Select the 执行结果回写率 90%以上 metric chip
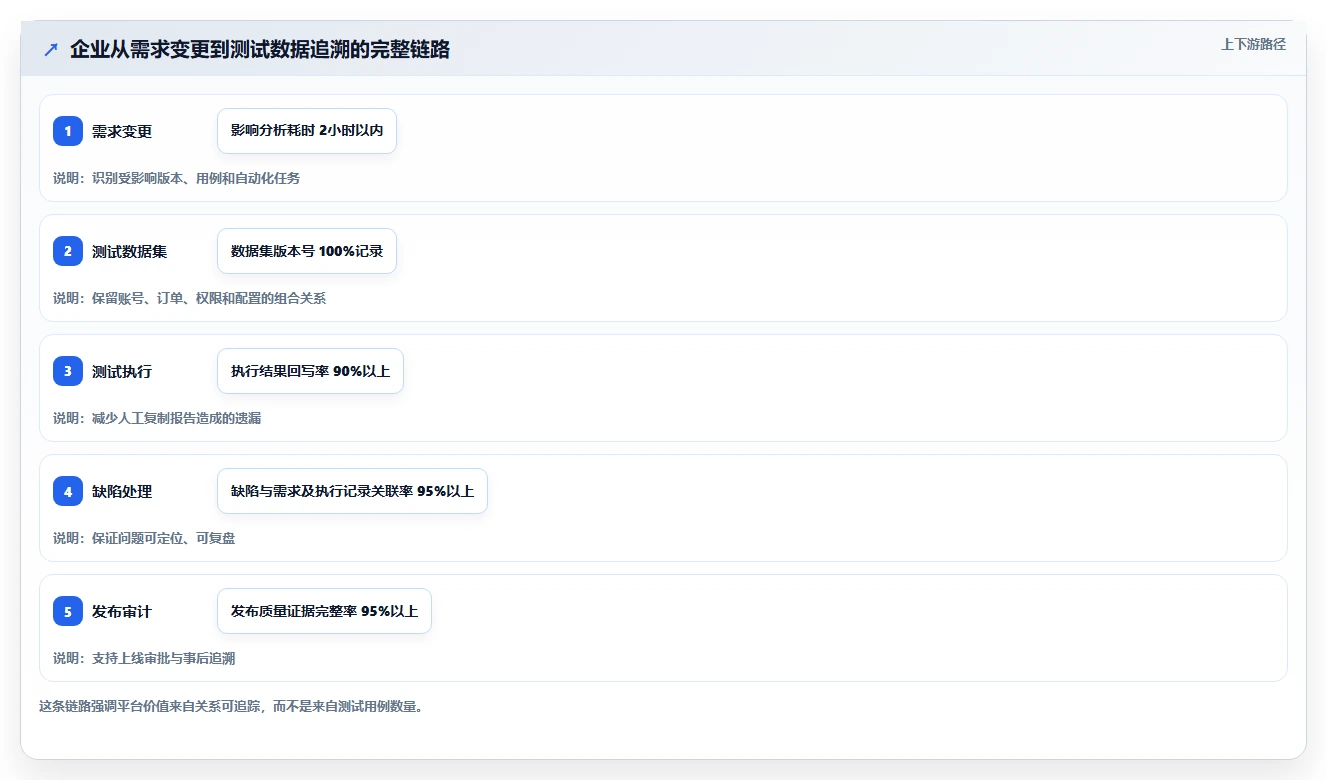Image resolution: width=1327 pixels, height=780 pixels. (310, 371)
